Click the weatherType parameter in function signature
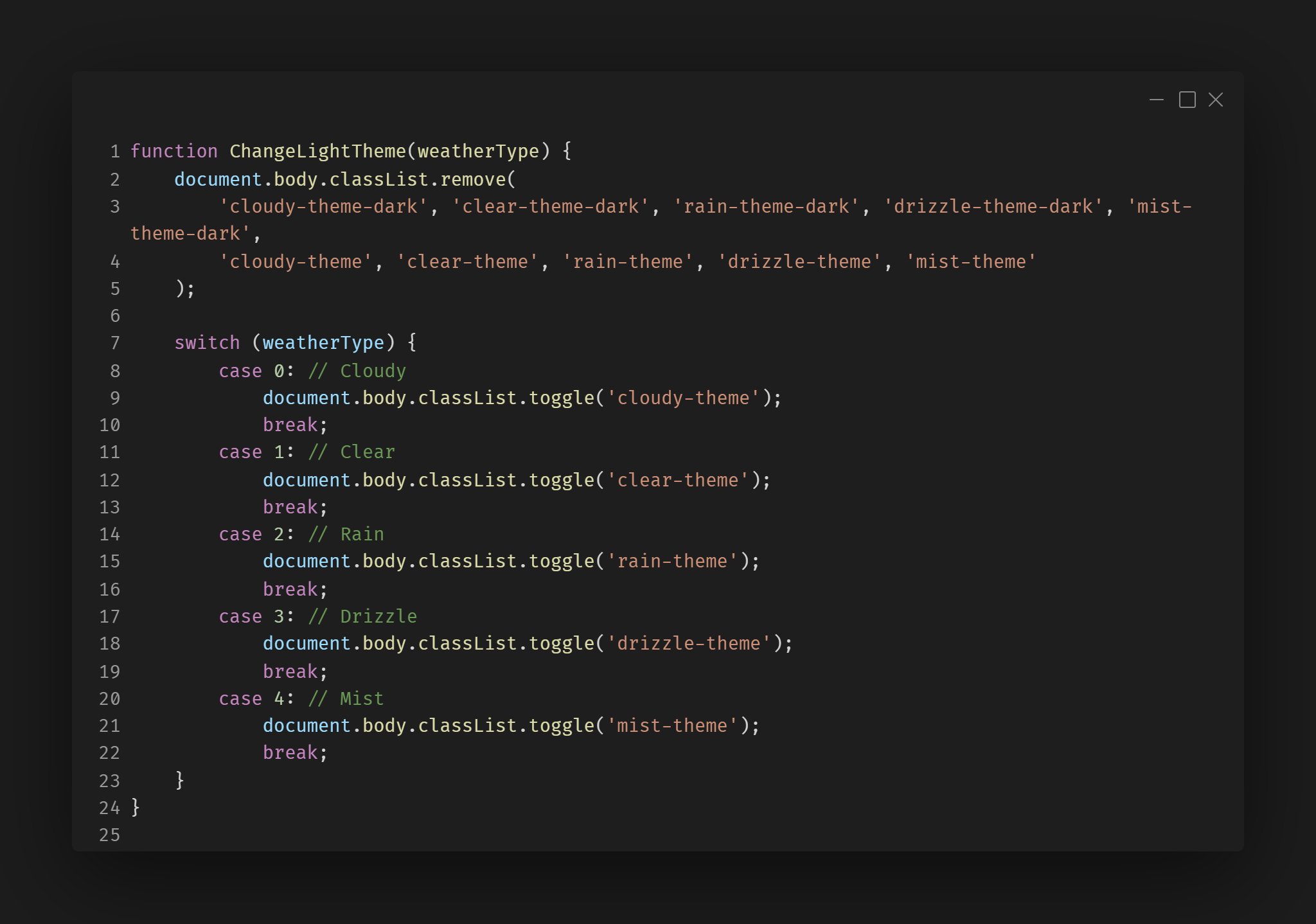 pyautogui.click(x=478, y=152)
